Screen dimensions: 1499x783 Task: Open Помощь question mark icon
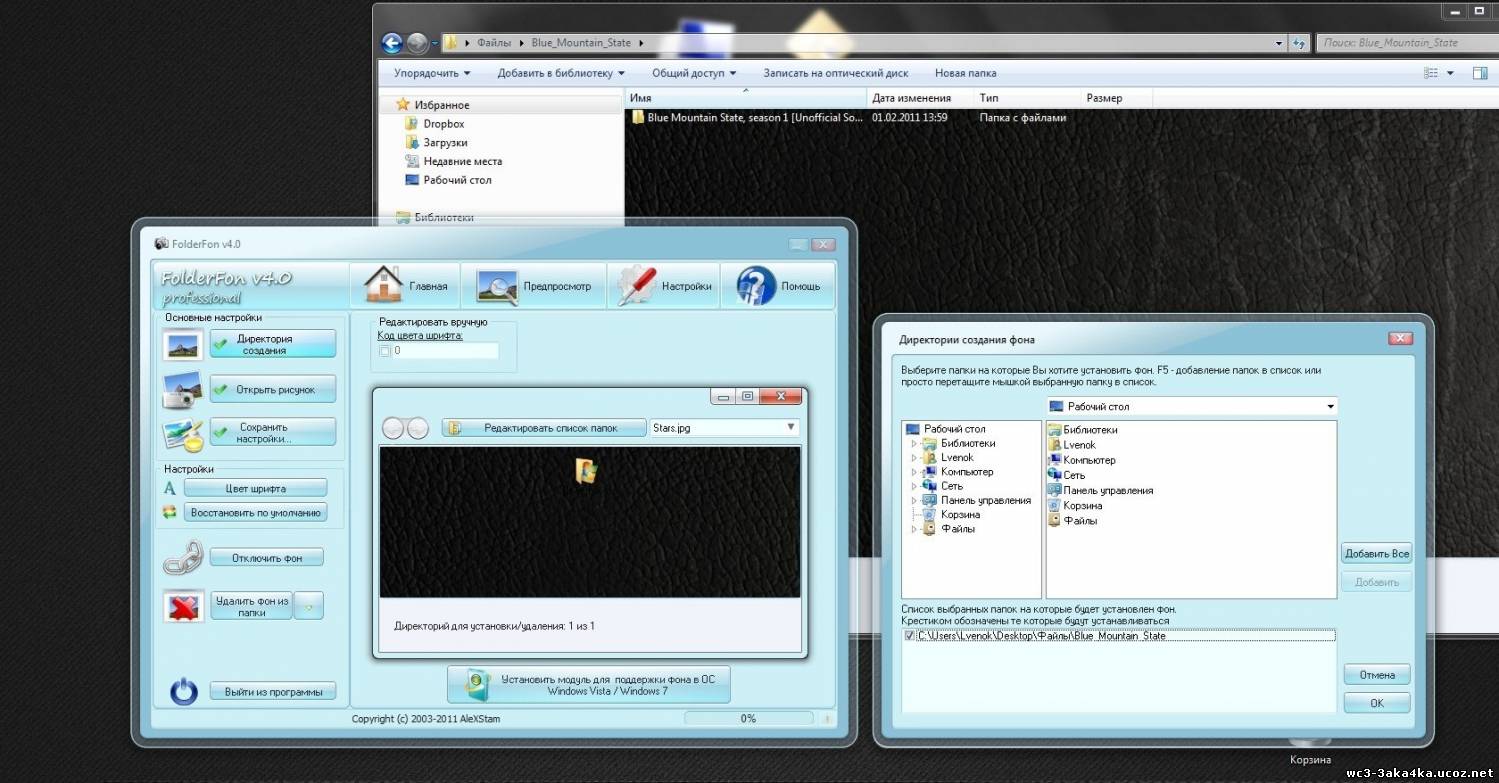(x=756, y=286)
